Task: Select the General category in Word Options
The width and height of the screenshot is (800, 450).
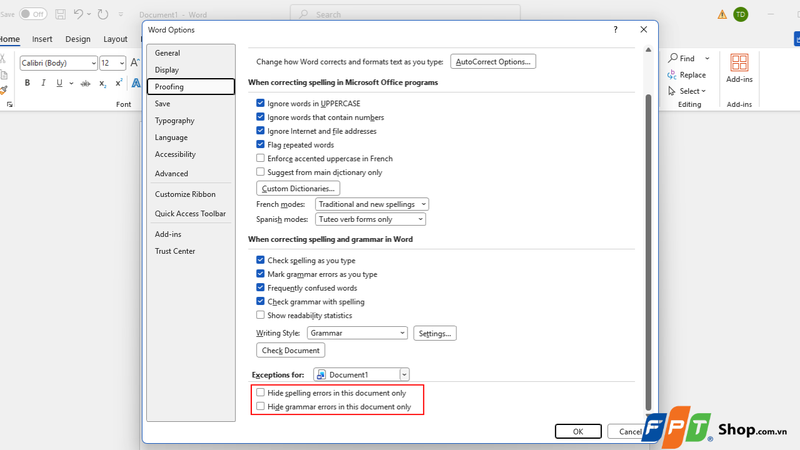Action: pos(191,53)
